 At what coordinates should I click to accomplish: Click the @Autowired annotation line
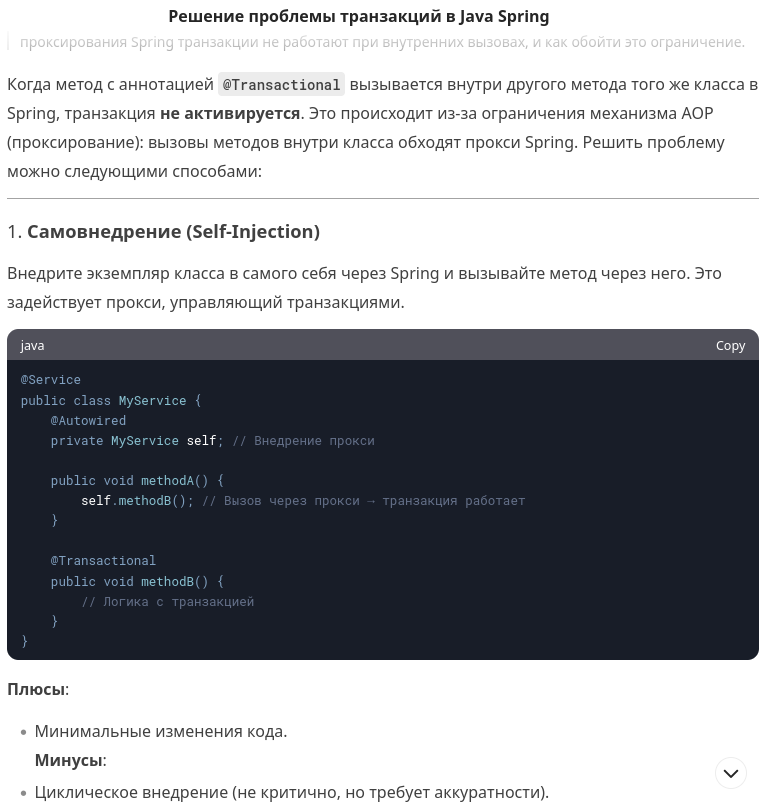[88, 420]
